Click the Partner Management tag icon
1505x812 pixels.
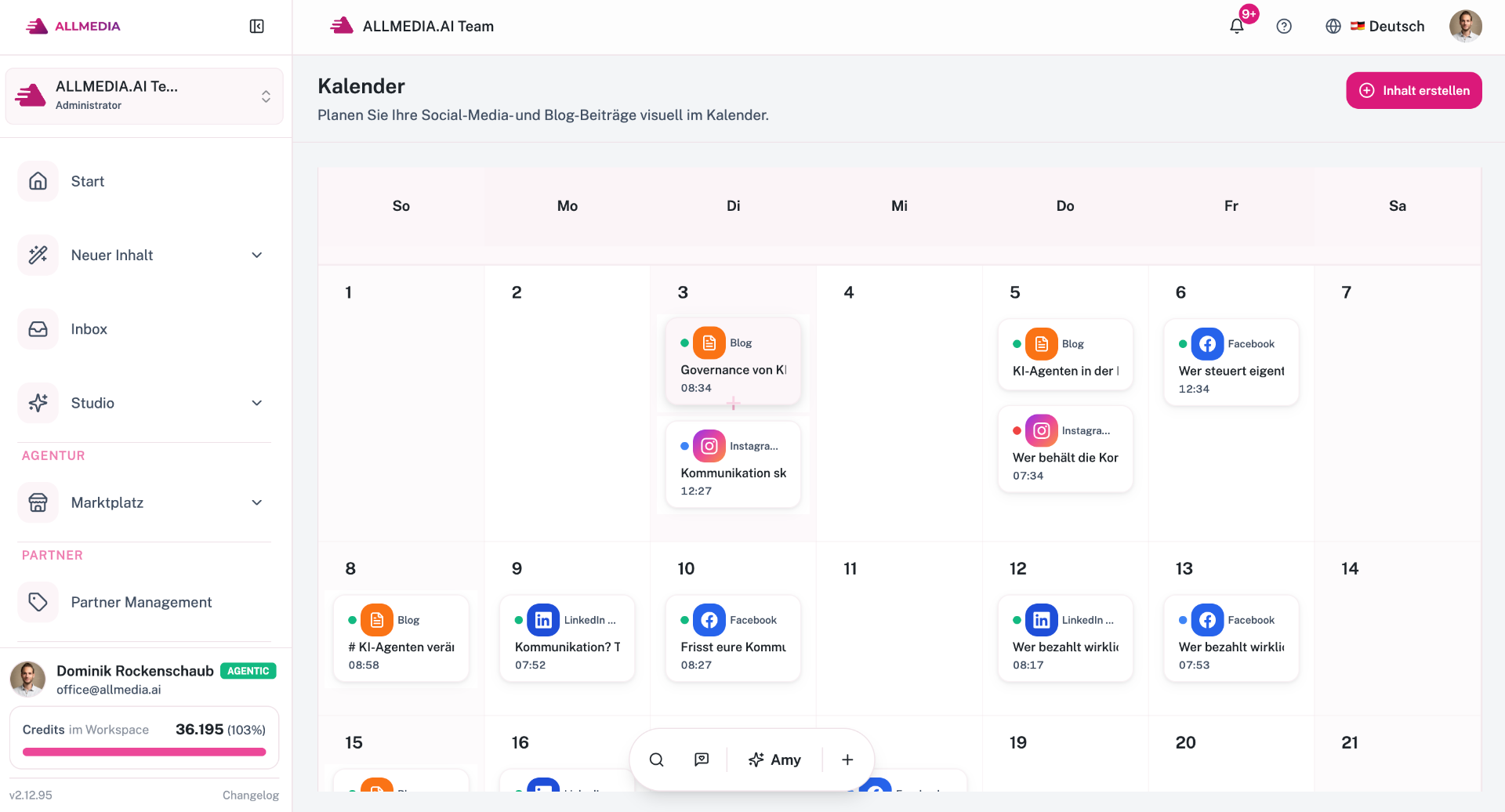pos(38,602)
